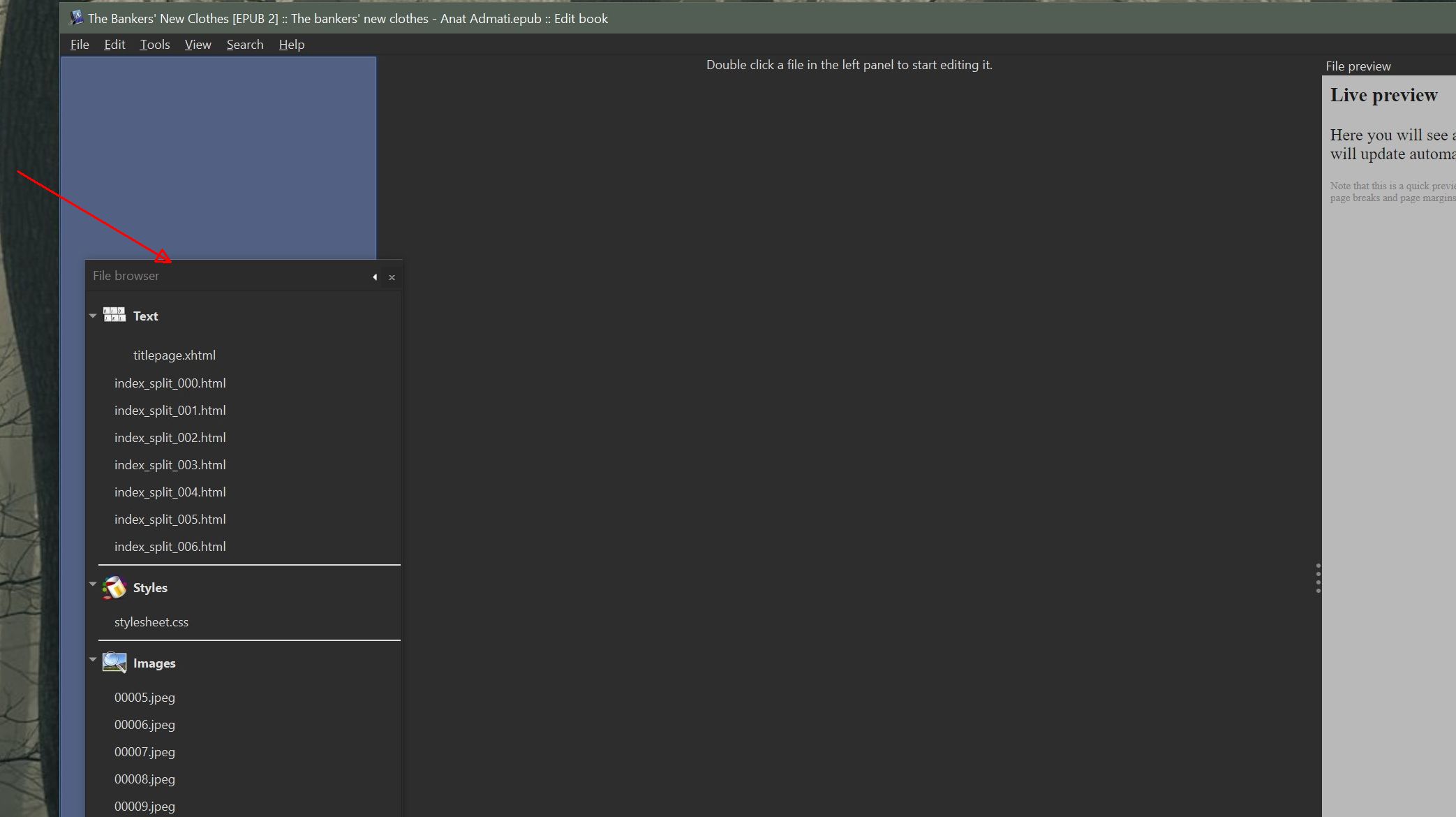Click the File browser panel title

click(x=126, y=276)
